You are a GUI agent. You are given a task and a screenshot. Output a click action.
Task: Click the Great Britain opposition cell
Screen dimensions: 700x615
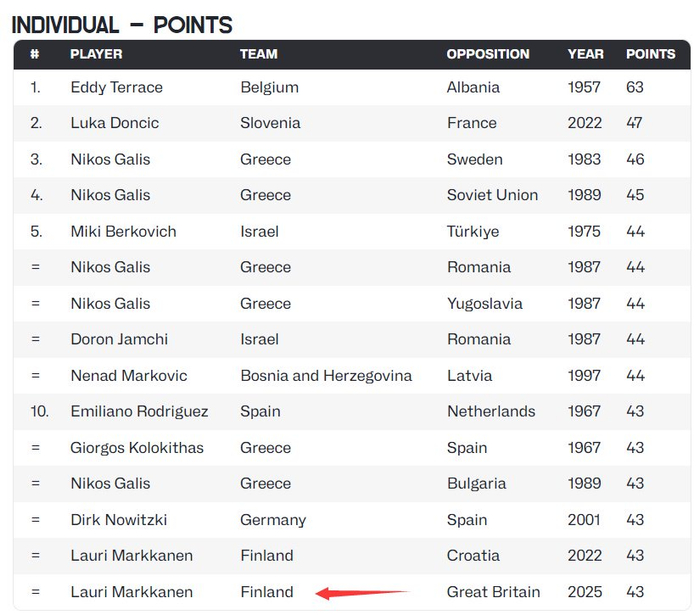click(493, 591)
